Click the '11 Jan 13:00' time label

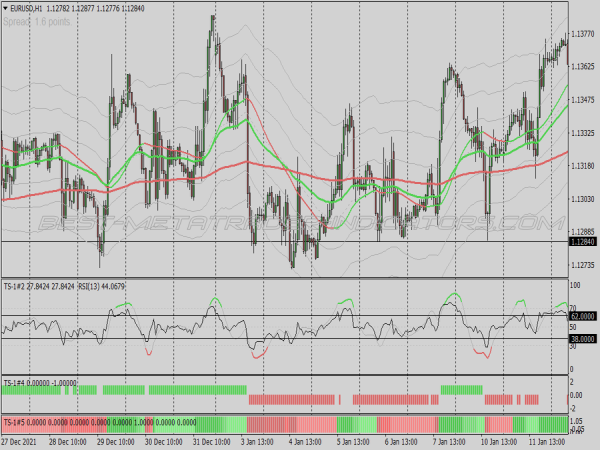[x=547, y=442]
